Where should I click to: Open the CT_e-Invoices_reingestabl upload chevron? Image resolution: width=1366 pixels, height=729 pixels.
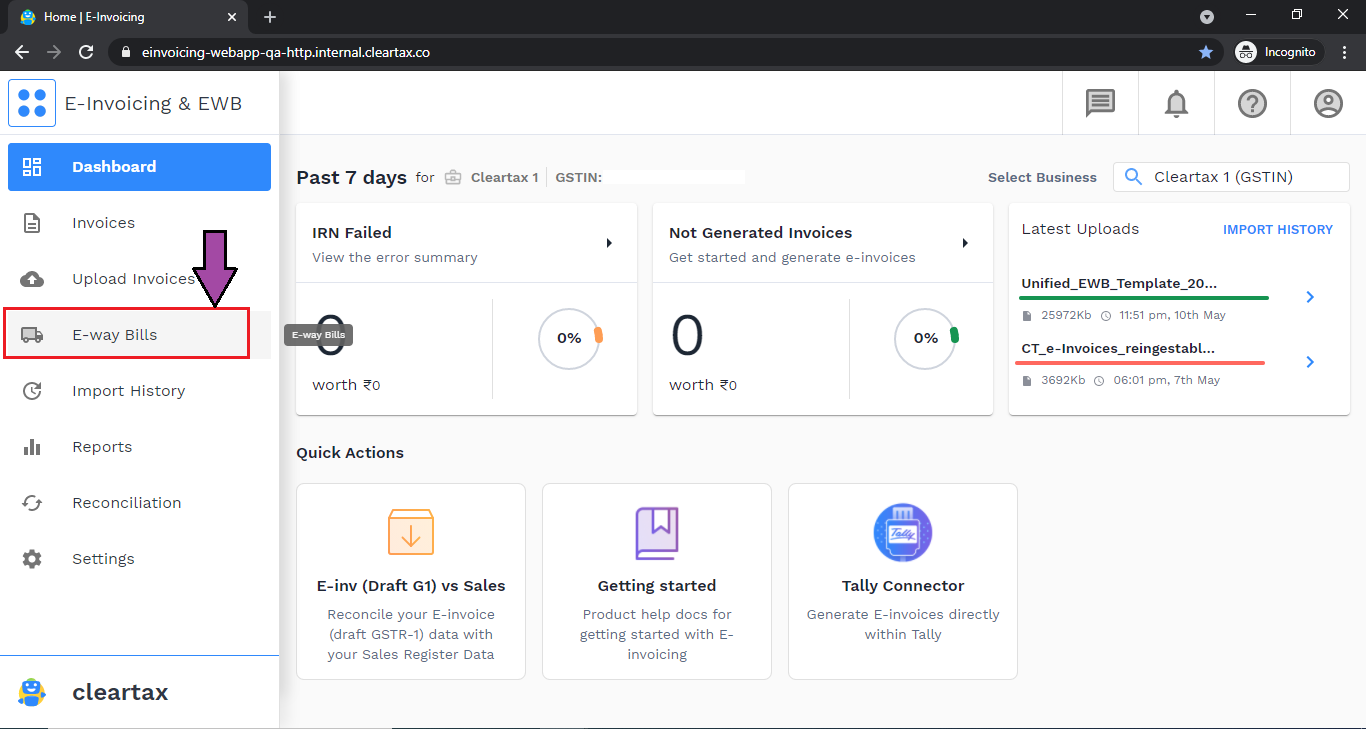pos(1310,362)
